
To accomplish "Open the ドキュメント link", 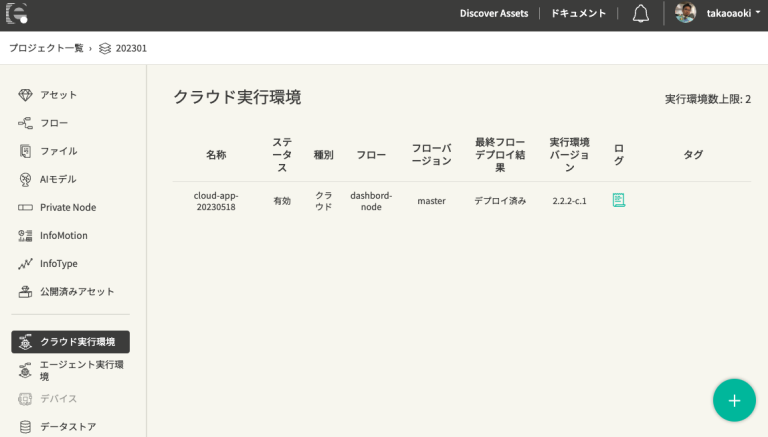I will pos(578,13).
